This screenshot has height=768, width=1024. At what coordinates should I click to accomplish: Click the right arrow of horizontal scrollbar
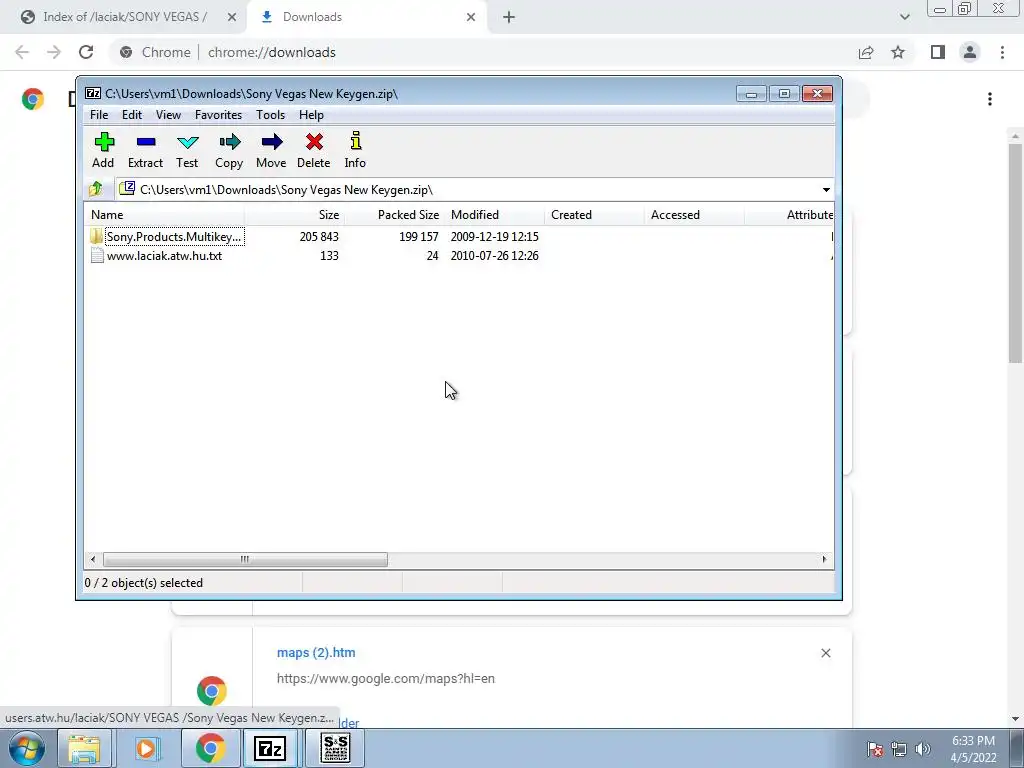(824, 560)
